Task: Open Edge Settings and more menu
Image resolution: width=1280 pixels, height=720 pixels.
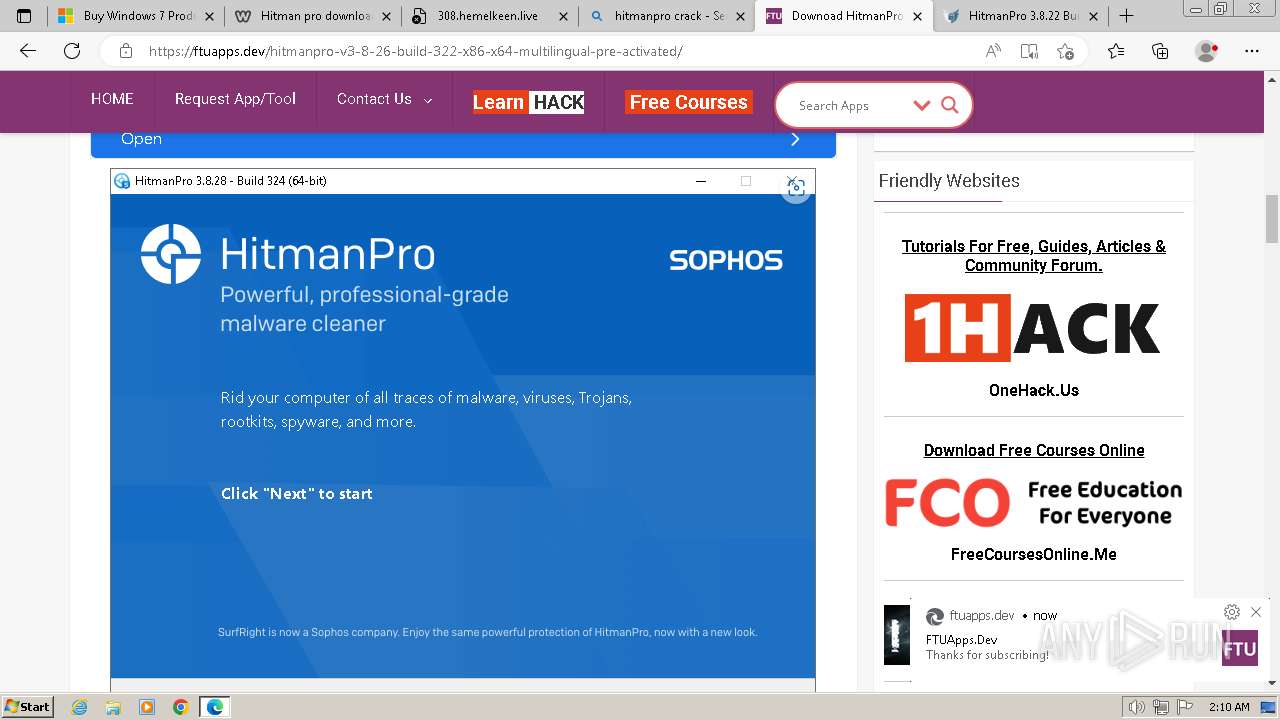Action: tap(1252, 51)
